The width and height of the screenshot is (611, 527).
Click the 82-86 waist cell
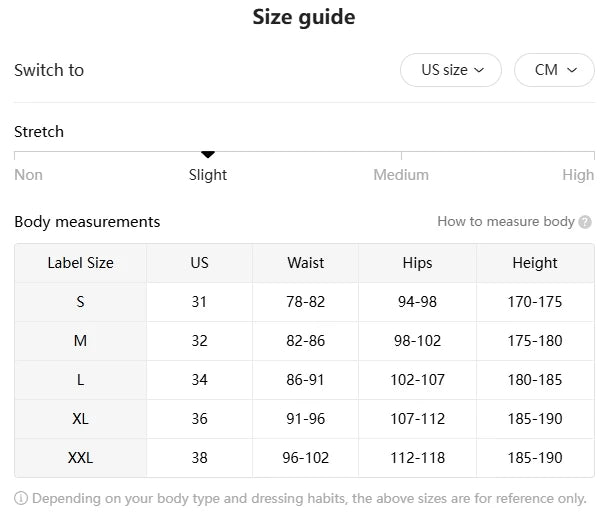pos(305,341)
